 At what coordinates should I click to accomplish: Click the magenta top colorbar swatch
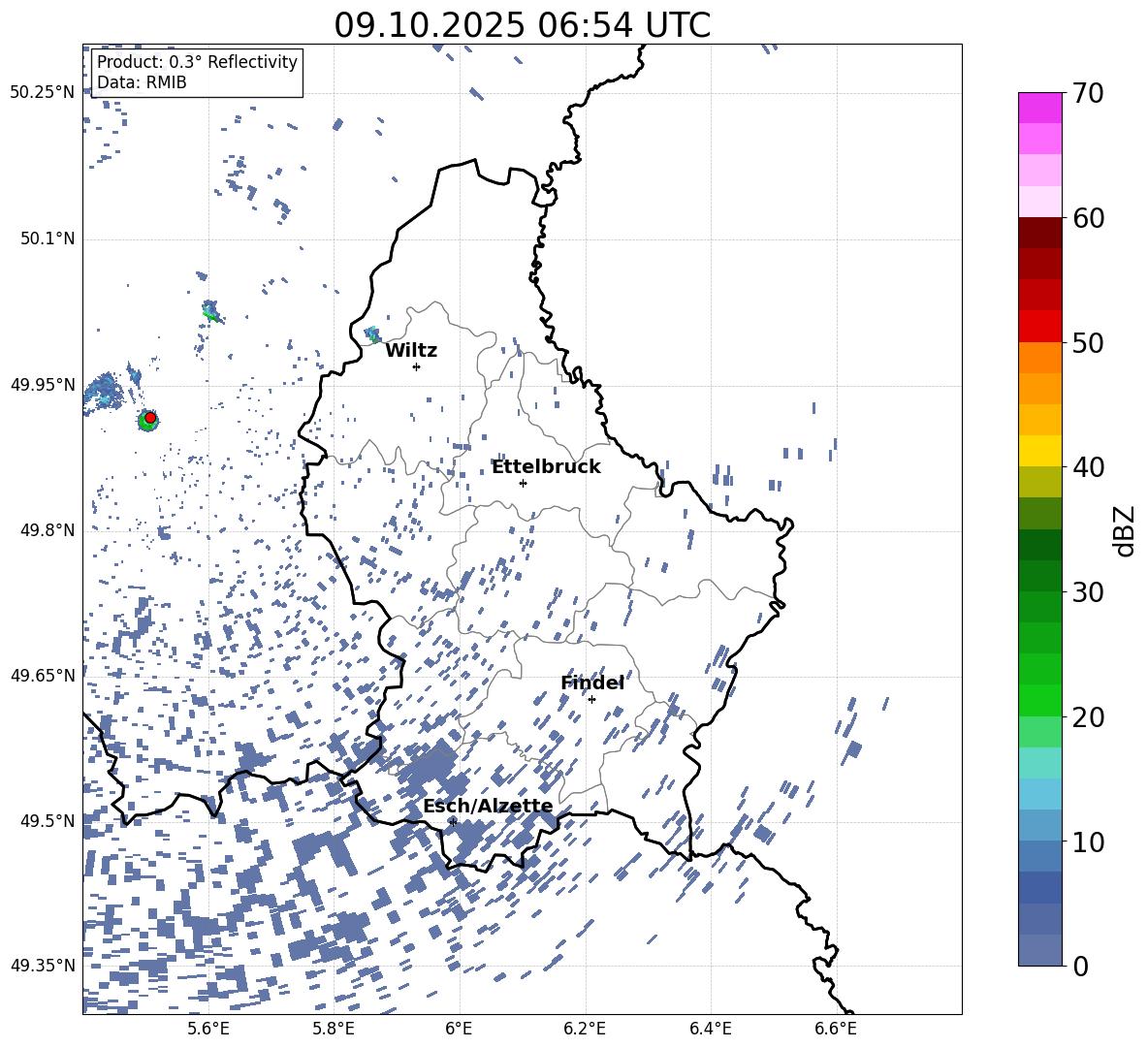pos(1039,108)
